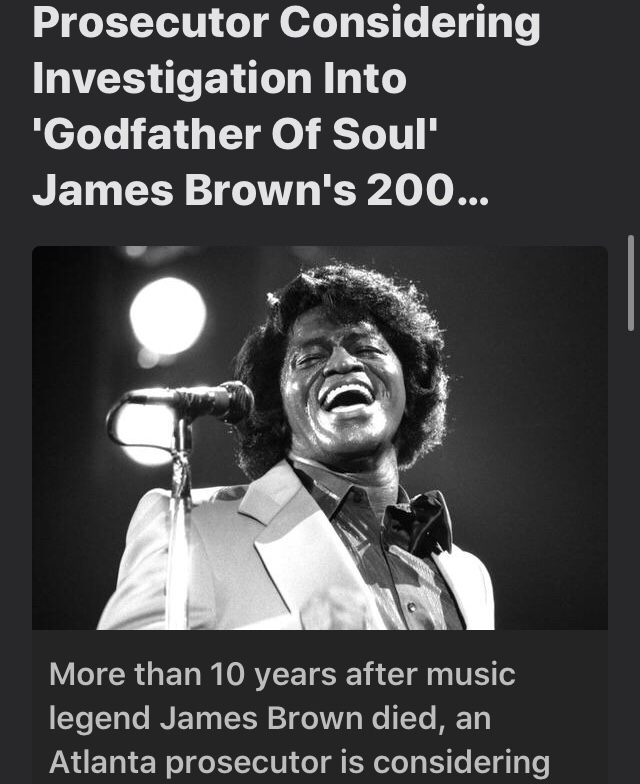Click the bright stage light in photo

[168, 316]
